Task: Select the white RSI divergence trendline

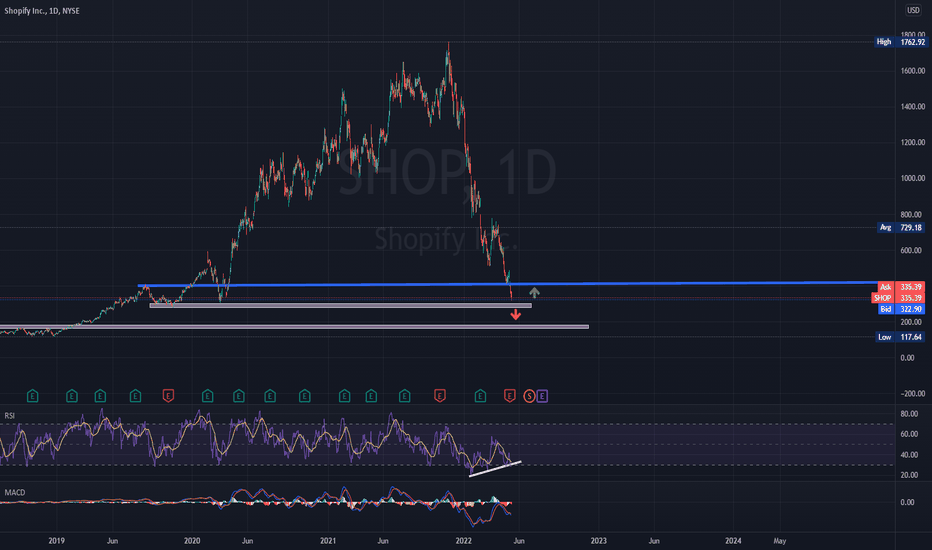Action: (495, 469)
